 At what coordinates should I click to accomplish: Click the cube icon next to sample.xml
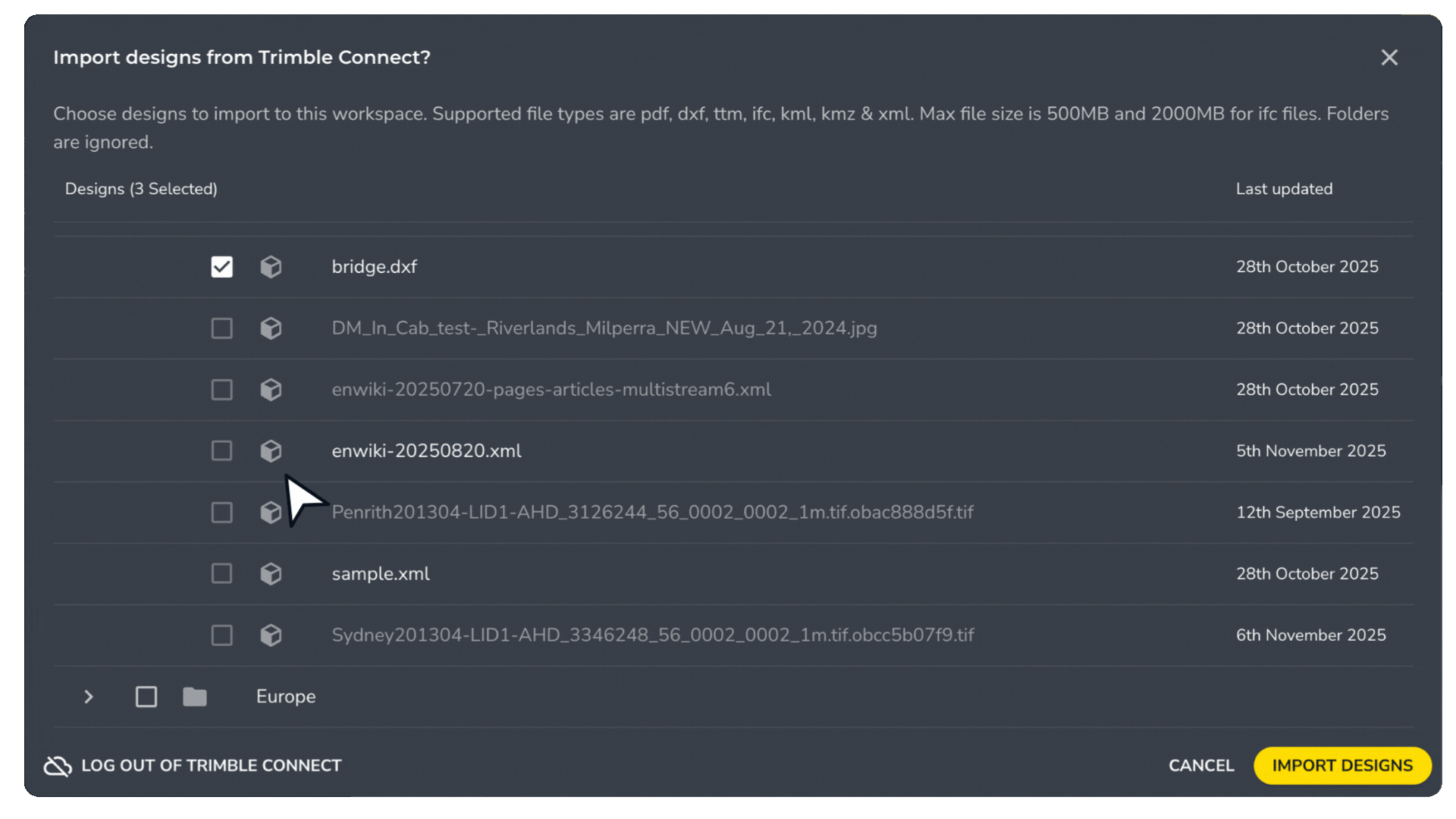[271, 573]
